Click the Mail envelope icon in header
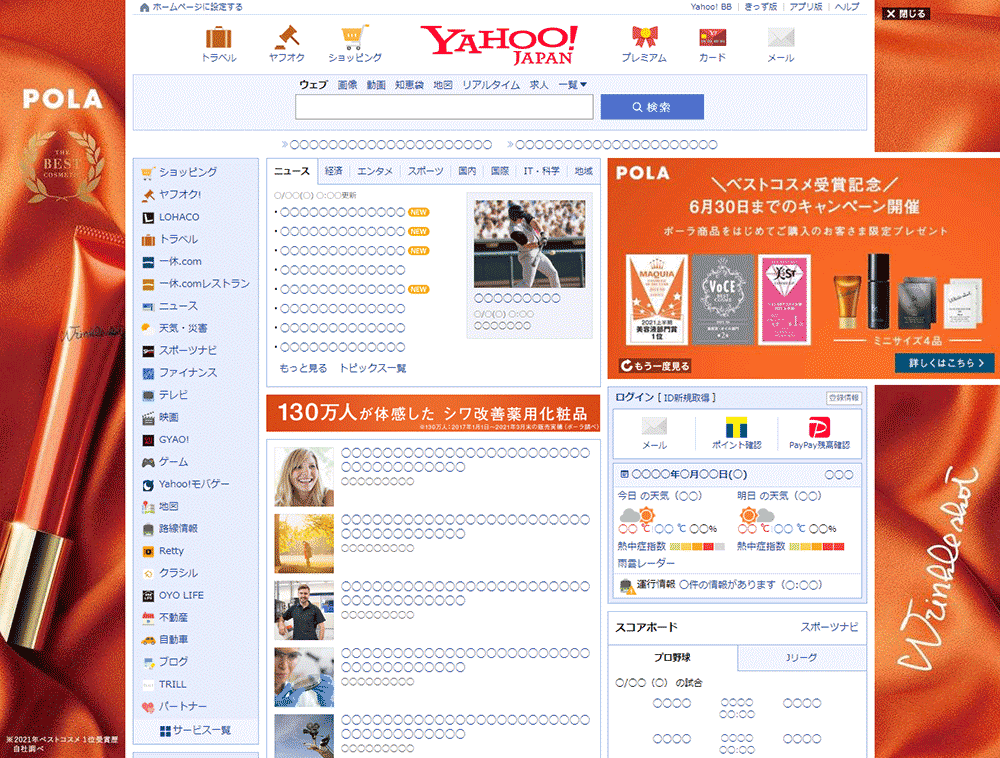Viewport: 1000px width, 758px height. [780, 39]
